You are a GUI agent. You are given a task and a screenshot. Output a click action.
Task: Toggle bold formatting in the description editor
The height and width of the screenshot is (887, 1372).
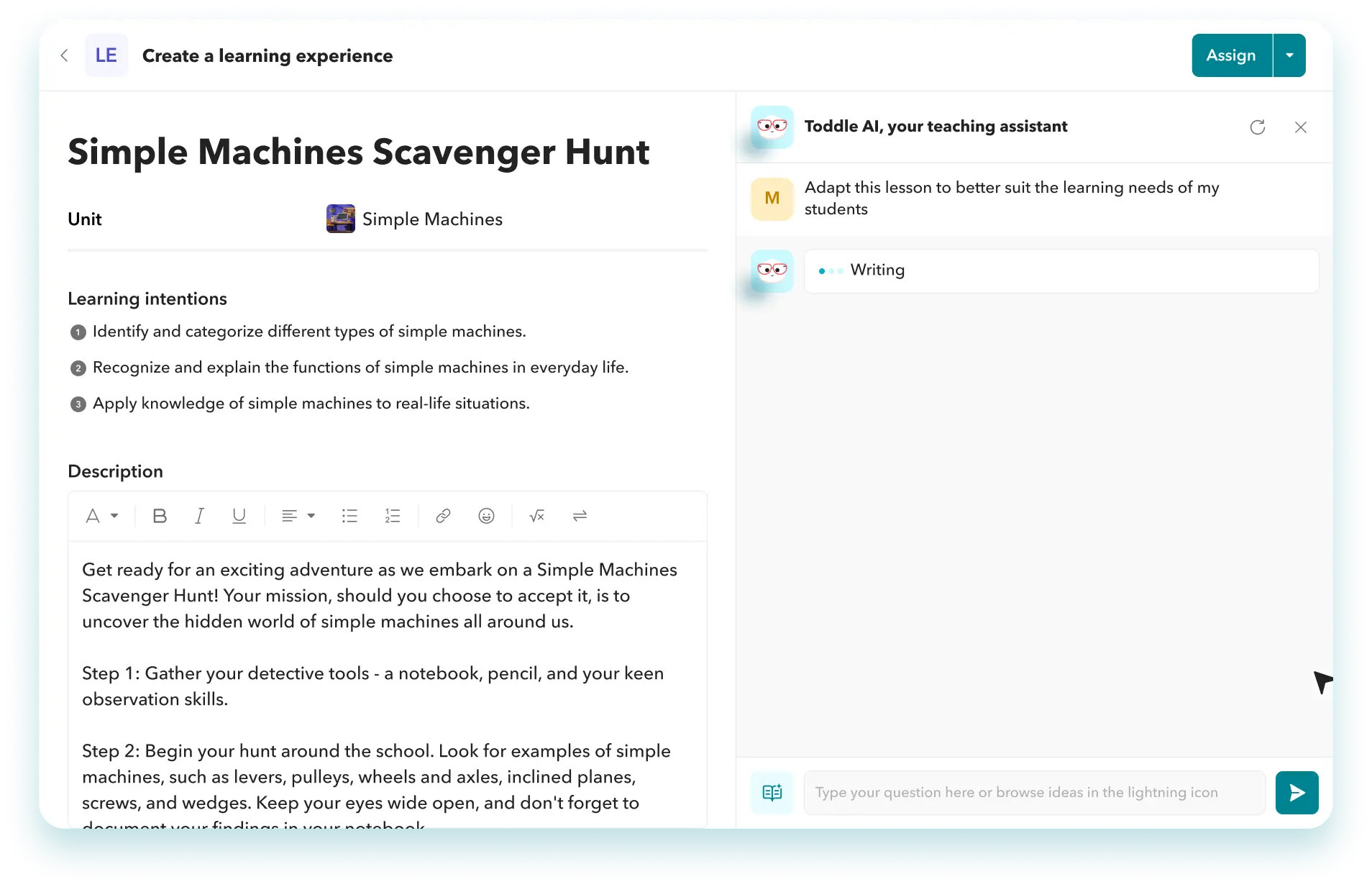click(159, 516)
